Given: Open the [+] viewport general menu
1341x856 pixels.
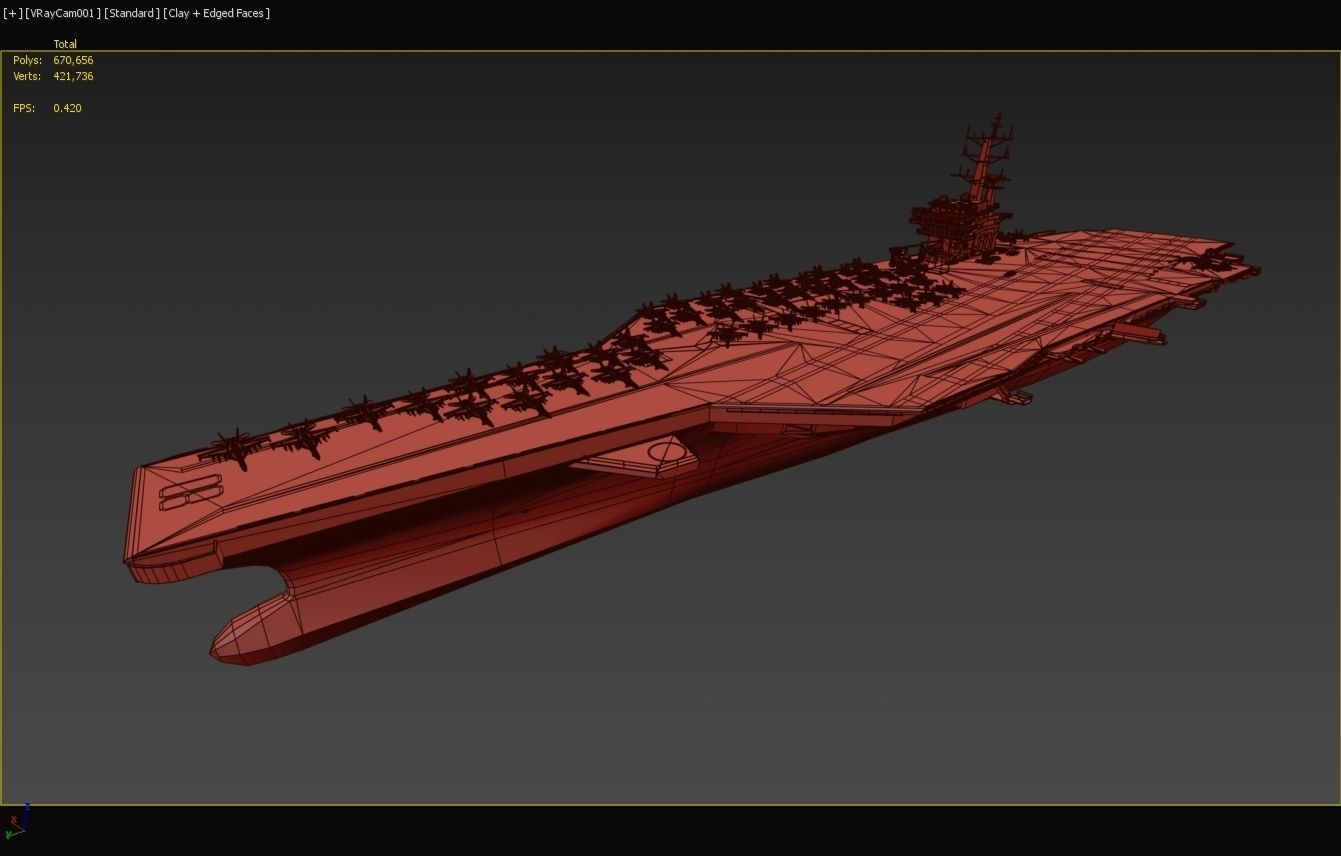Looking at the screenshot, I should pos(12,13).
